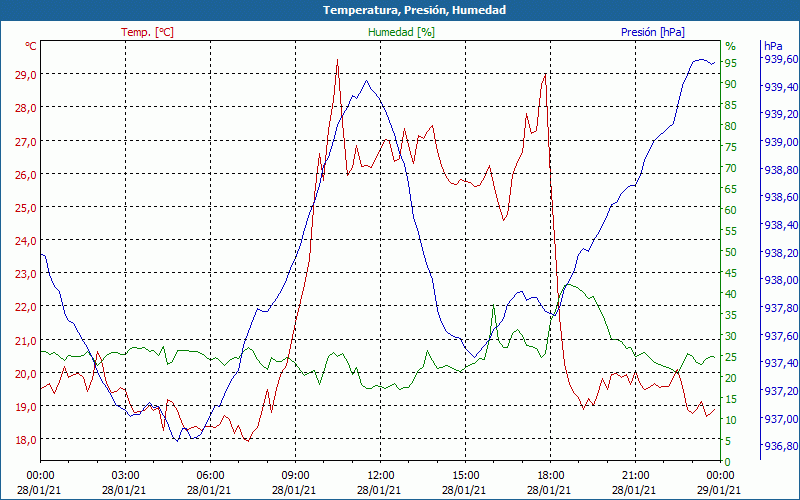The height and width of the screenshot is (500, 800).
Task: Click pressure axis value '937,00'
Action: pyautogui.click(x=781, y=418)
